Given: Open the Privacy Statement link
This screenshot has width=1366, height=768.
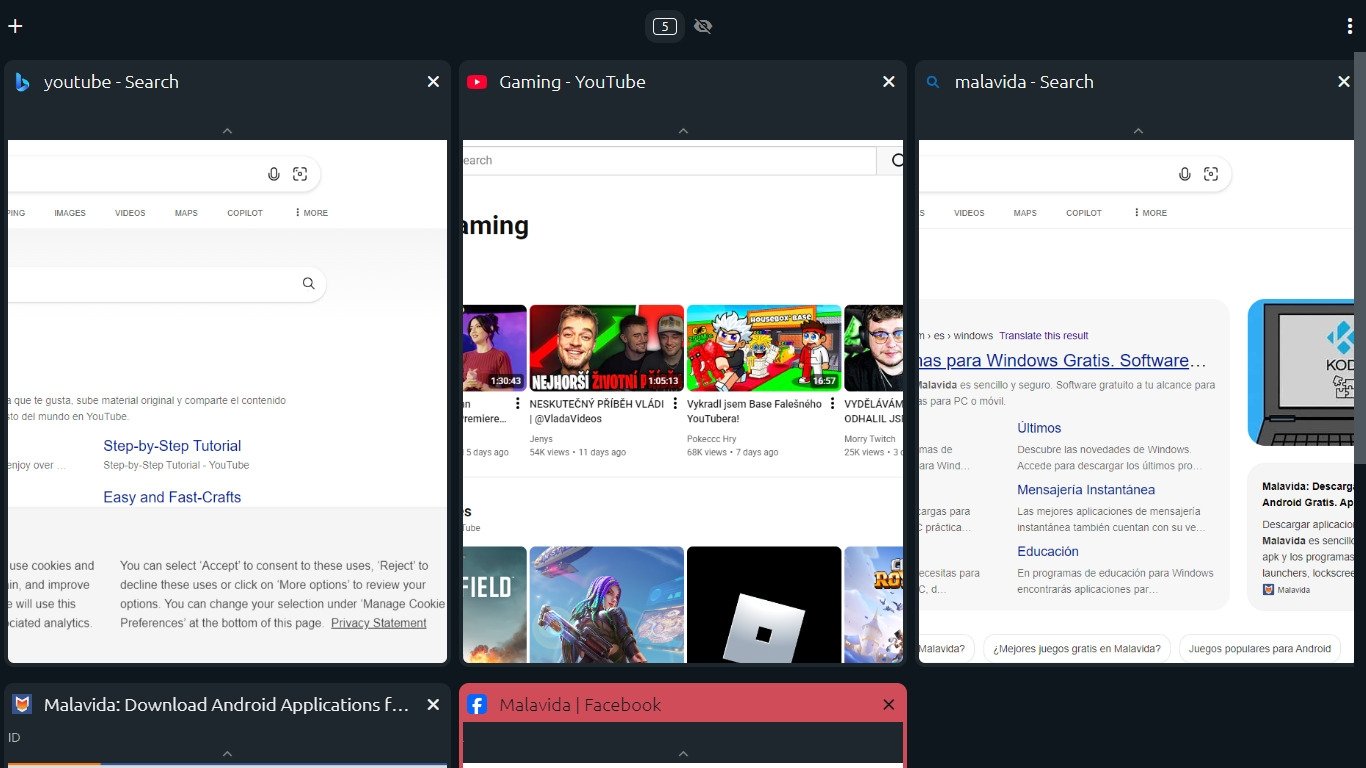Looking at the screenshot, I should click(x=378, y=623).
